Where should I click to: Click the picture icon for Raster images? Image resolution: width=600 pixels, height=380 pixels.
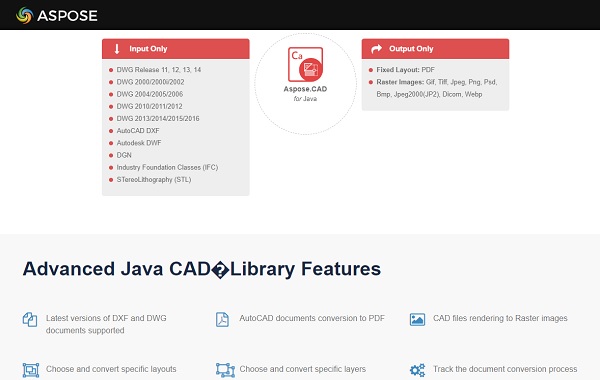click(x=417, y=320)
